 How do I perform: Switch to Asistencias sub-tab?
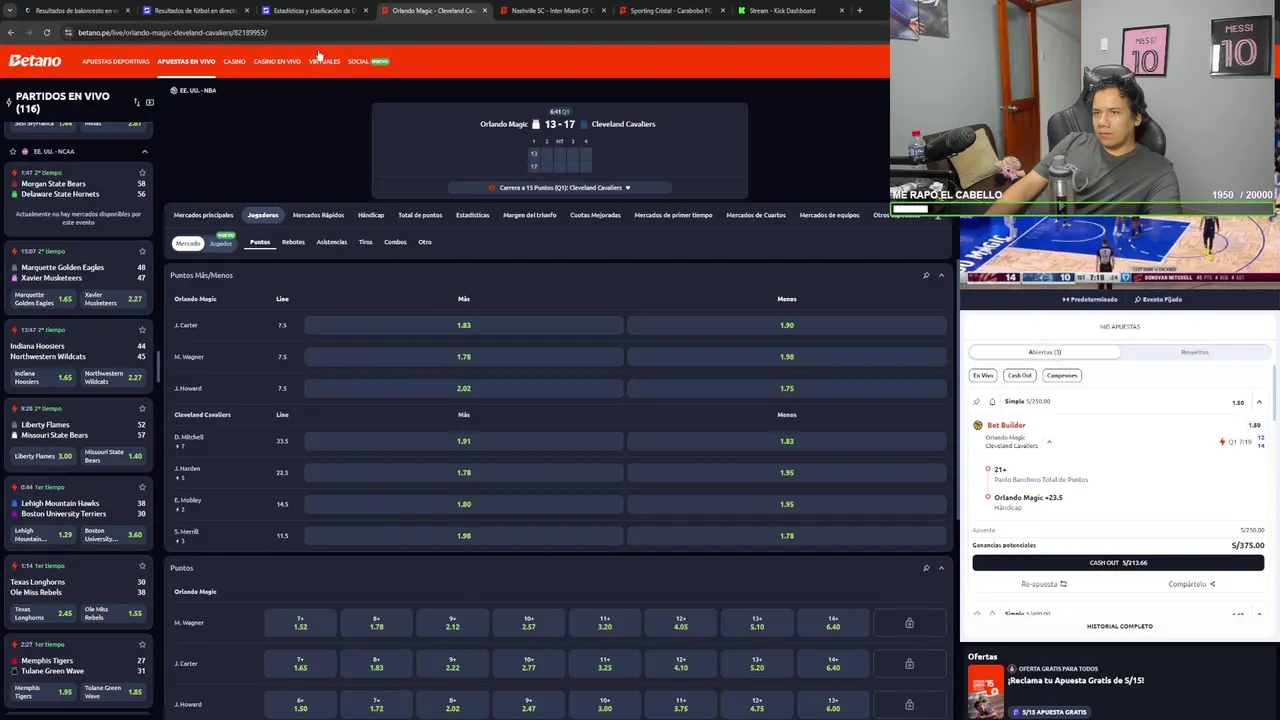331,242
